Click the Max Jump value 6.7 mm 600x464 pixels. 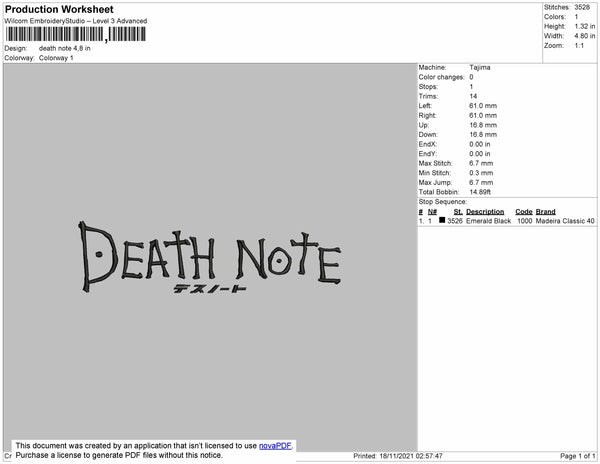pos(481,182)
